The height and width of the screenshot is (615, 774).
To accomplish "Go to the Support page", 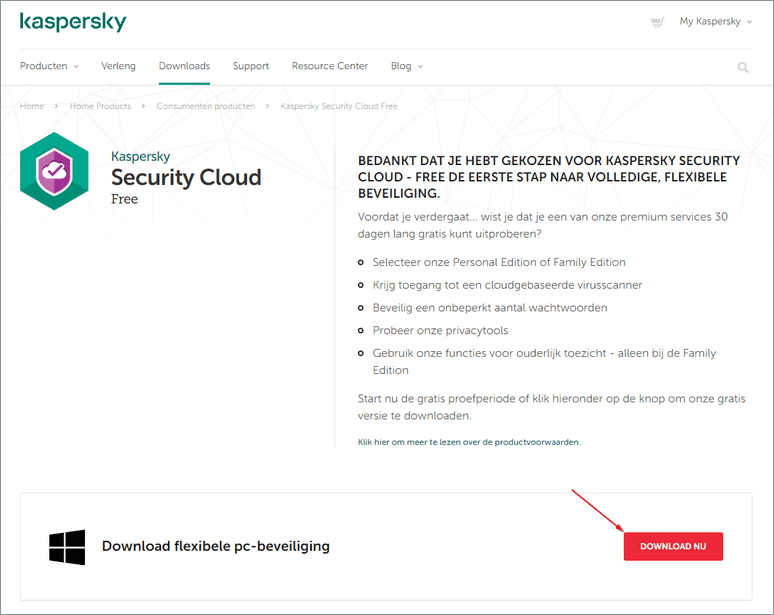I will pyautogui.click(x=250, y=66).
